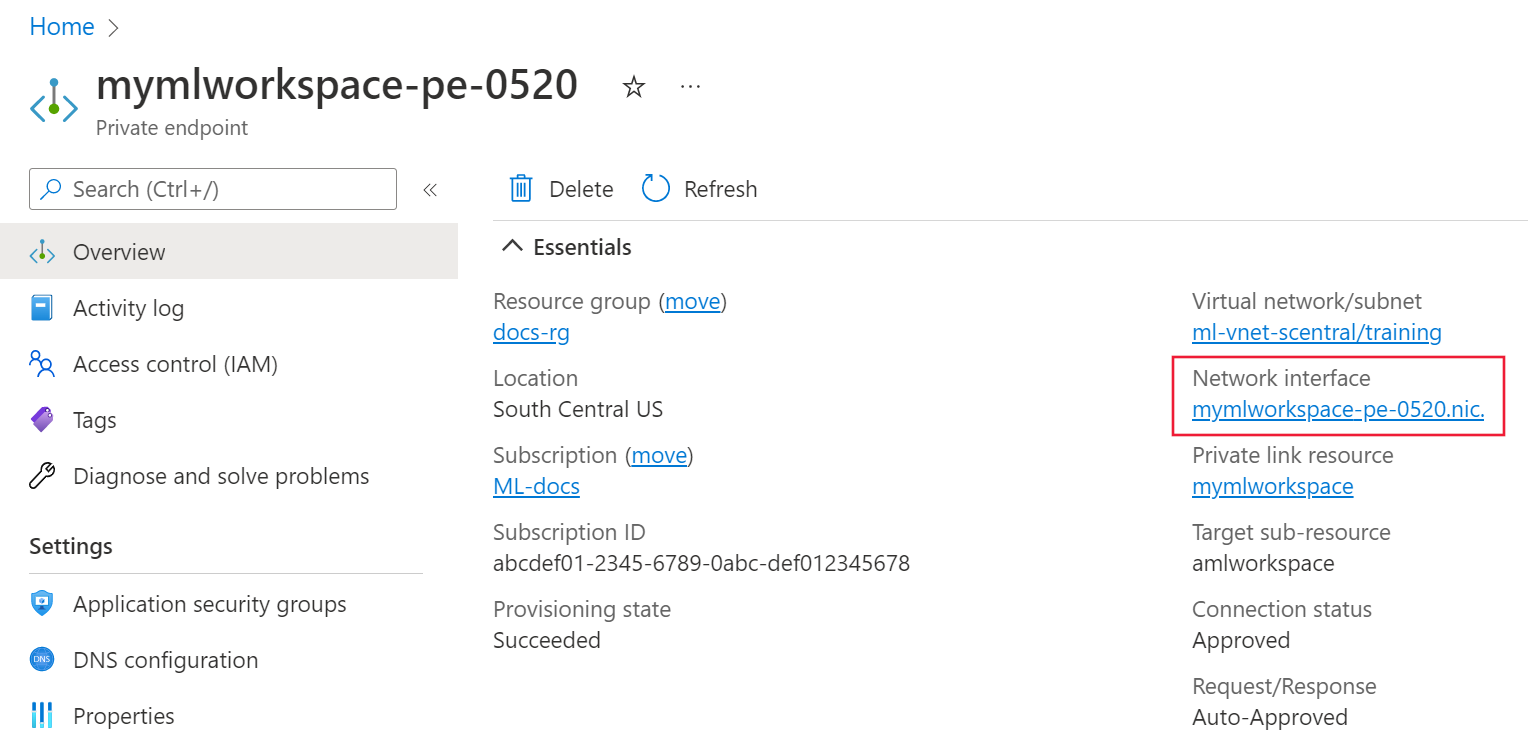Viewport: 1528px width, 746px height.
Task: Click the ml-vnet-scentral/training link
Action: [x=1316, y=333]
